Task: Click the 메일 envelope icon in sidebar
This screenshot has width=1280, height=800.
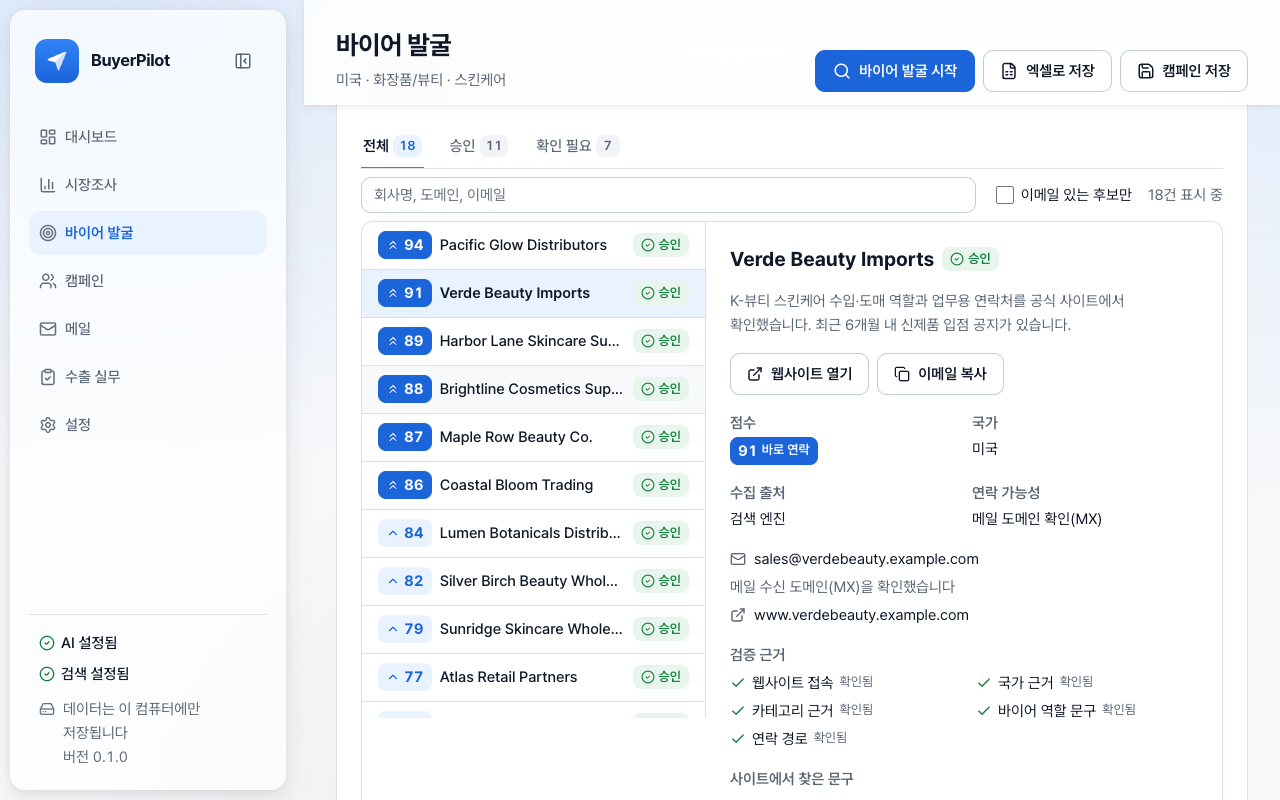Action: 48,329
